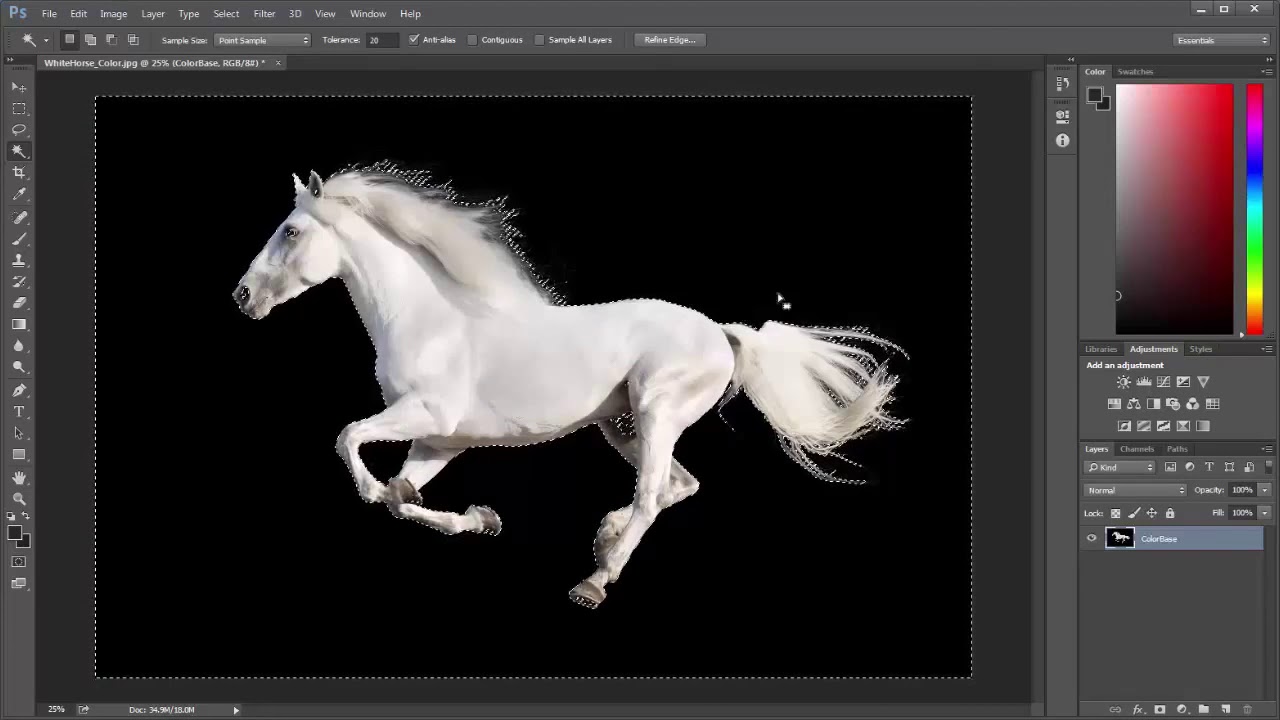Open the Kind filter dropdown

1120,467
